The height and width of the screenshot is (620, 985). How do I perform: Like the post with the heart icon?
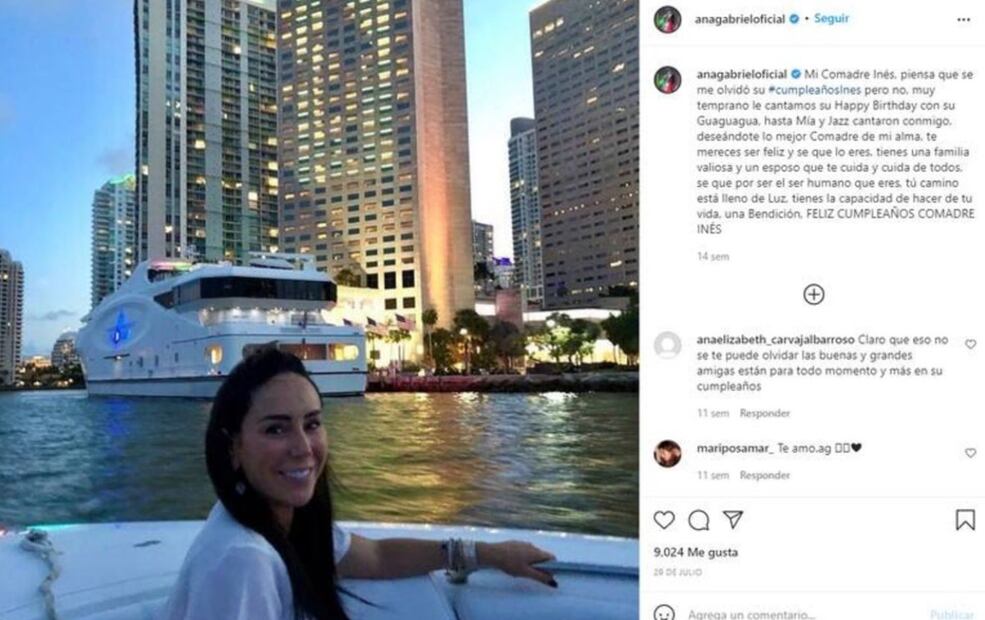coord(664,519)
